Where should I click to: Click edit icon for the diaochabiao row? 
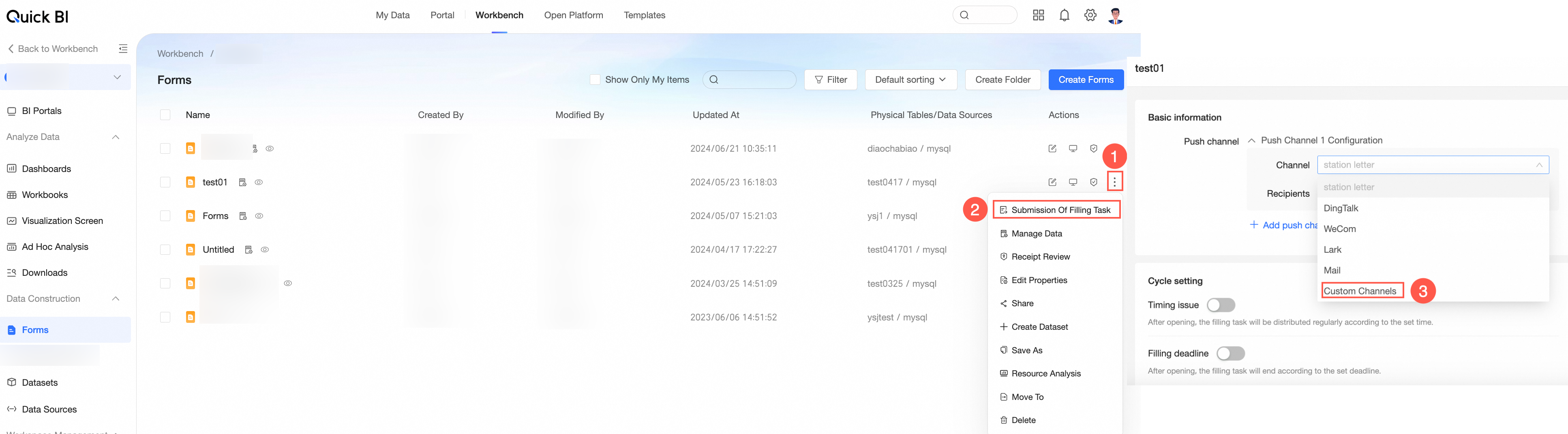1052,148
